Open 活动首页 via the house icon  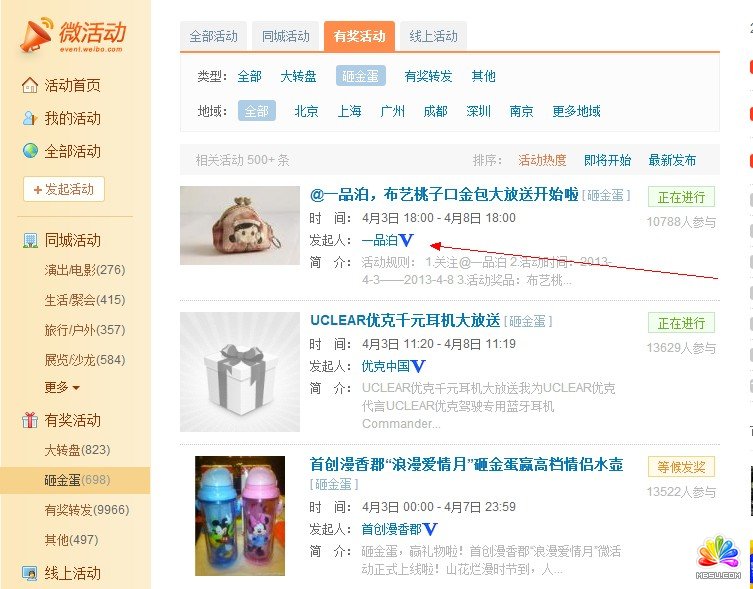30,85
